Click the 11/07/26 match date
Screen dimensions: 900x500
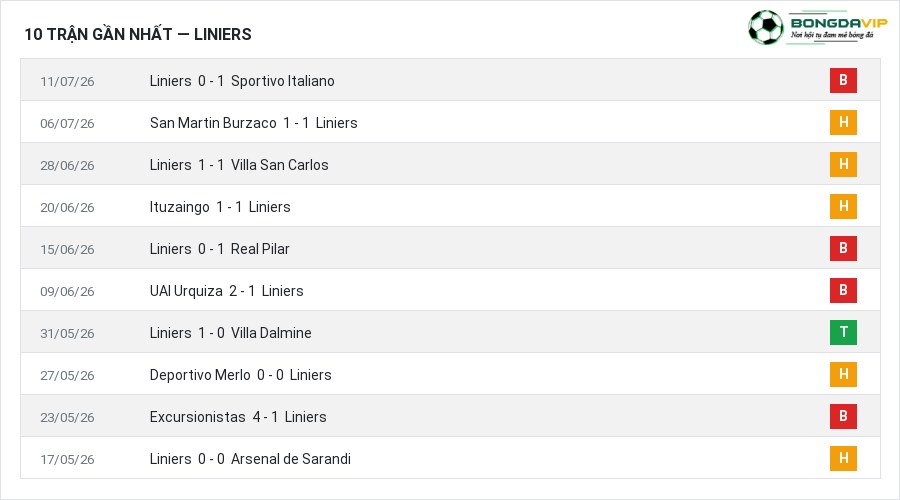tap(67, 82)
